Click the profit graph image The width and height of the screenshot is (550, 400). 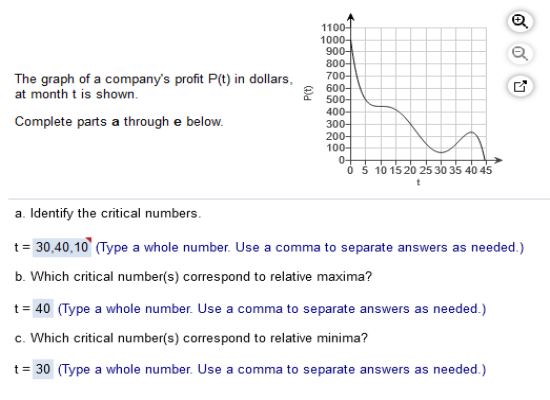pyautogui.click(x=403, y=98)
